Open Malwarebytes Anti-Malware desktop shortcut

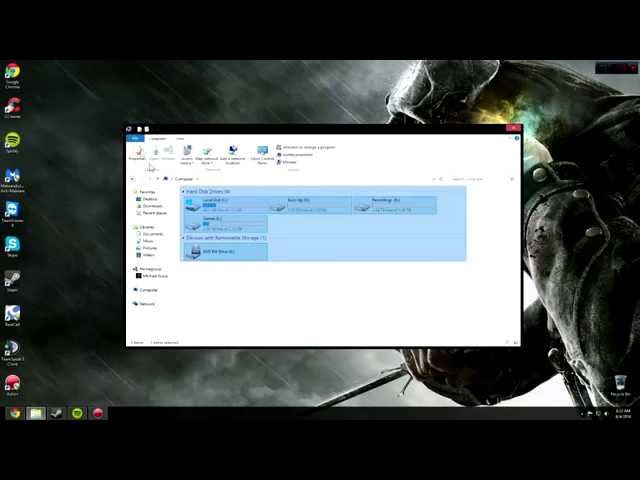(x=12, y=180)
